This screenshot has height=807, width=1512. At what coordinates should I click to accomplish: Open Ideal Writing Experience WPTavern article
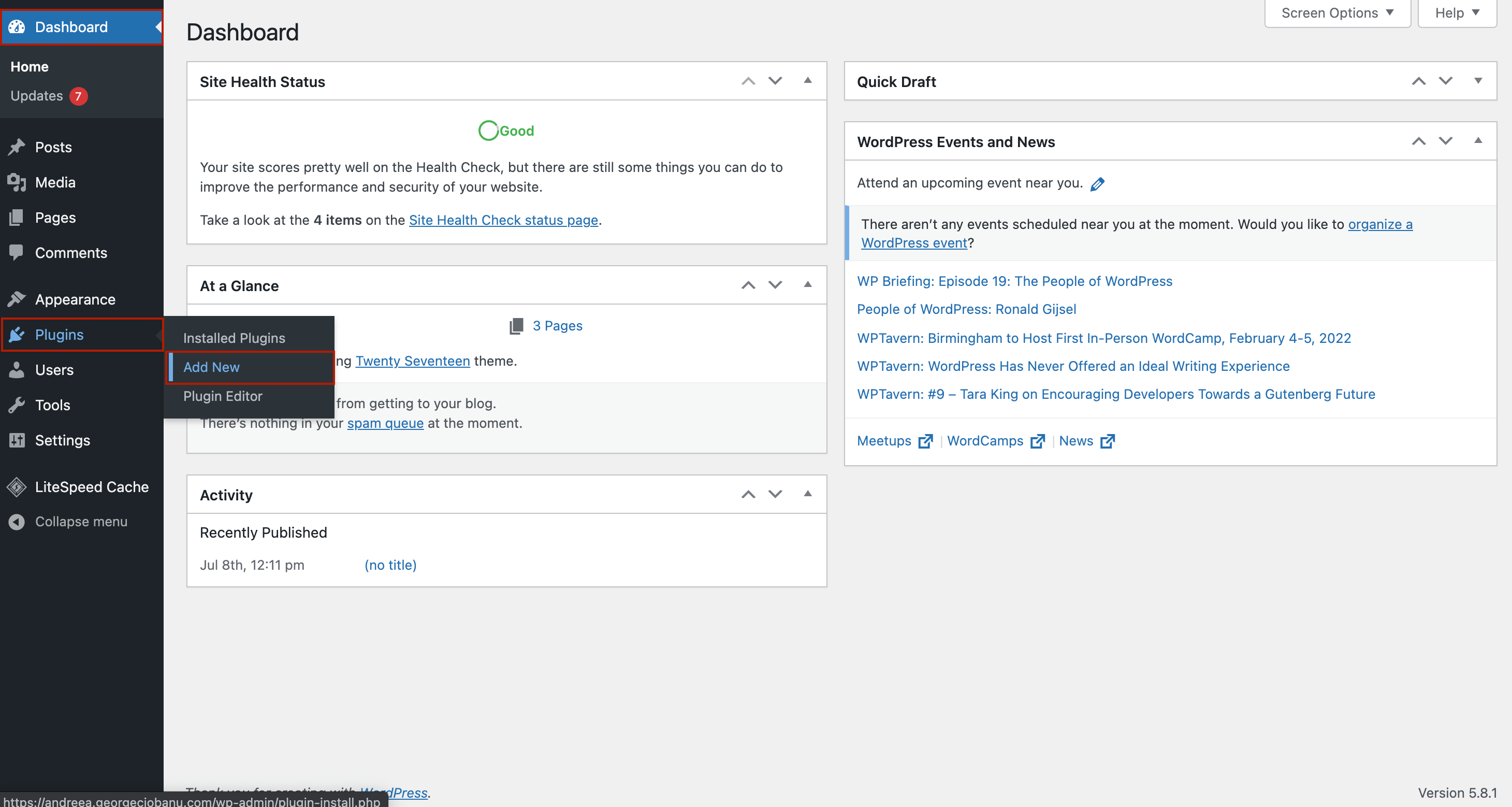click(1073, 367)
